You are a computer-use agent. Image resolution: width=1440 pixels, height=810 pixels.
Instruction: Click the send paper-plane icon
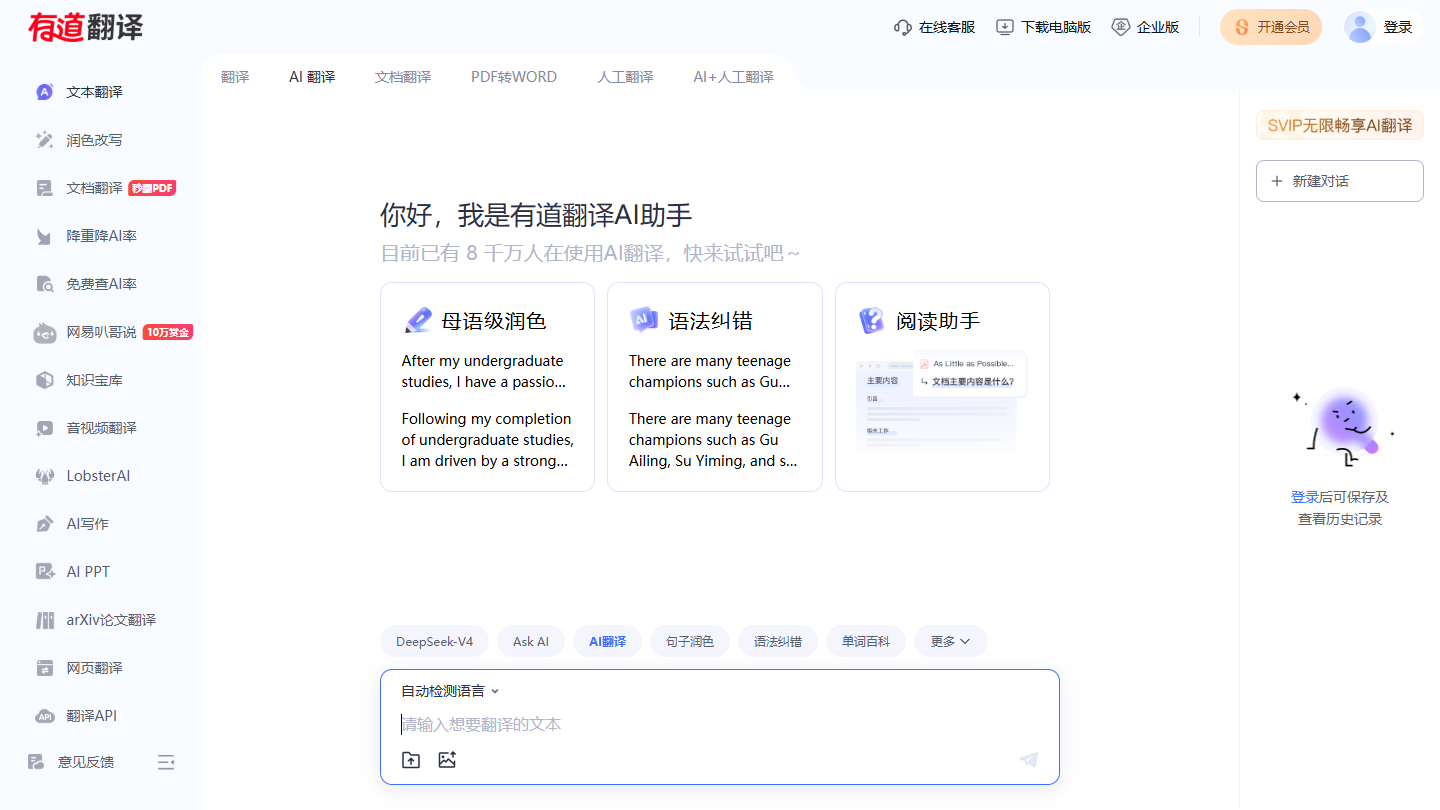click(1029, 760)
